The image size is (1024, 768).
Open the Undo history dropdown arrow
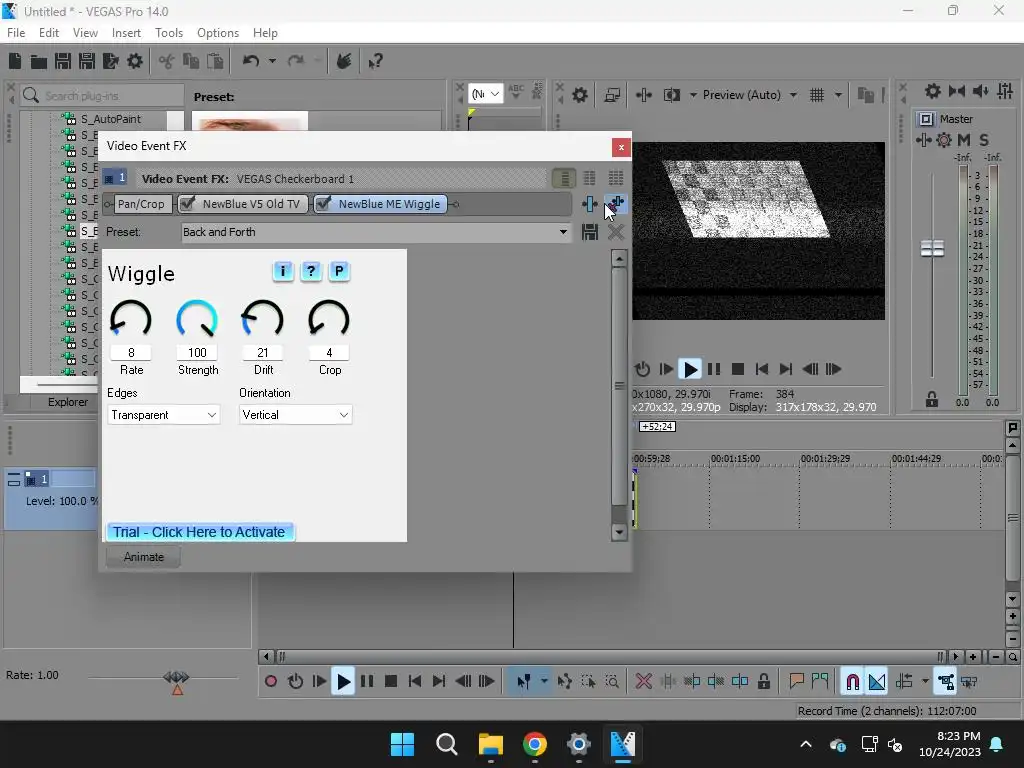click(x=272, y=61)
